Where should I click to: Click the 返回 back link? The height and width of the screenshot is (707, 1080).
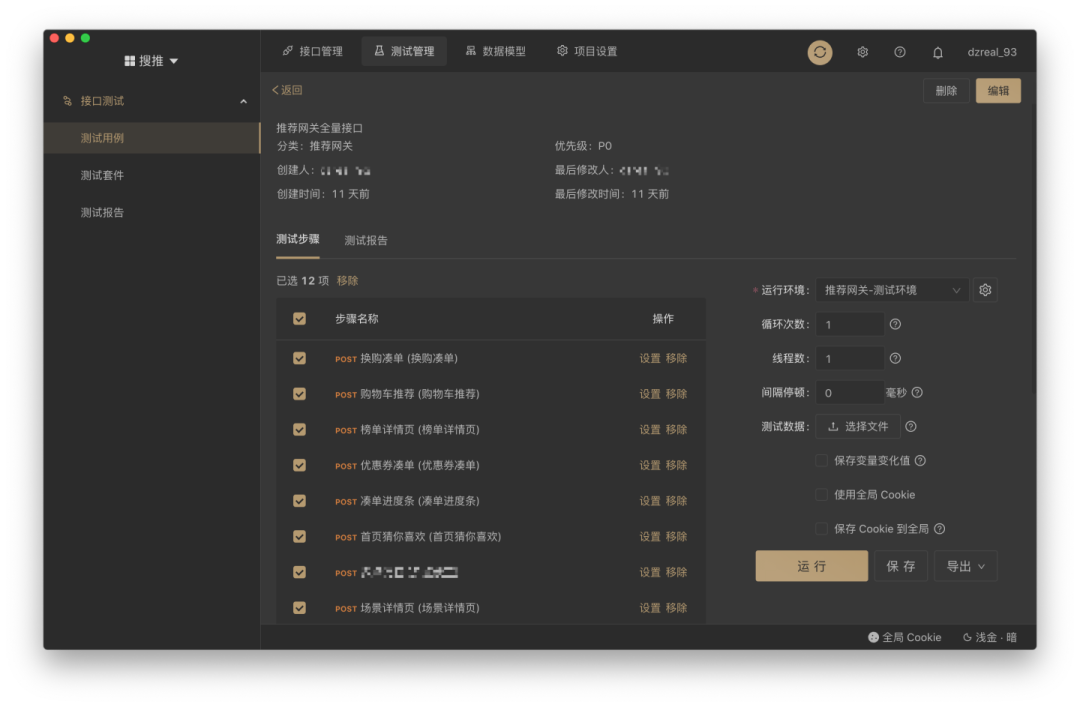pyautogui.click(x=287, y=90)
